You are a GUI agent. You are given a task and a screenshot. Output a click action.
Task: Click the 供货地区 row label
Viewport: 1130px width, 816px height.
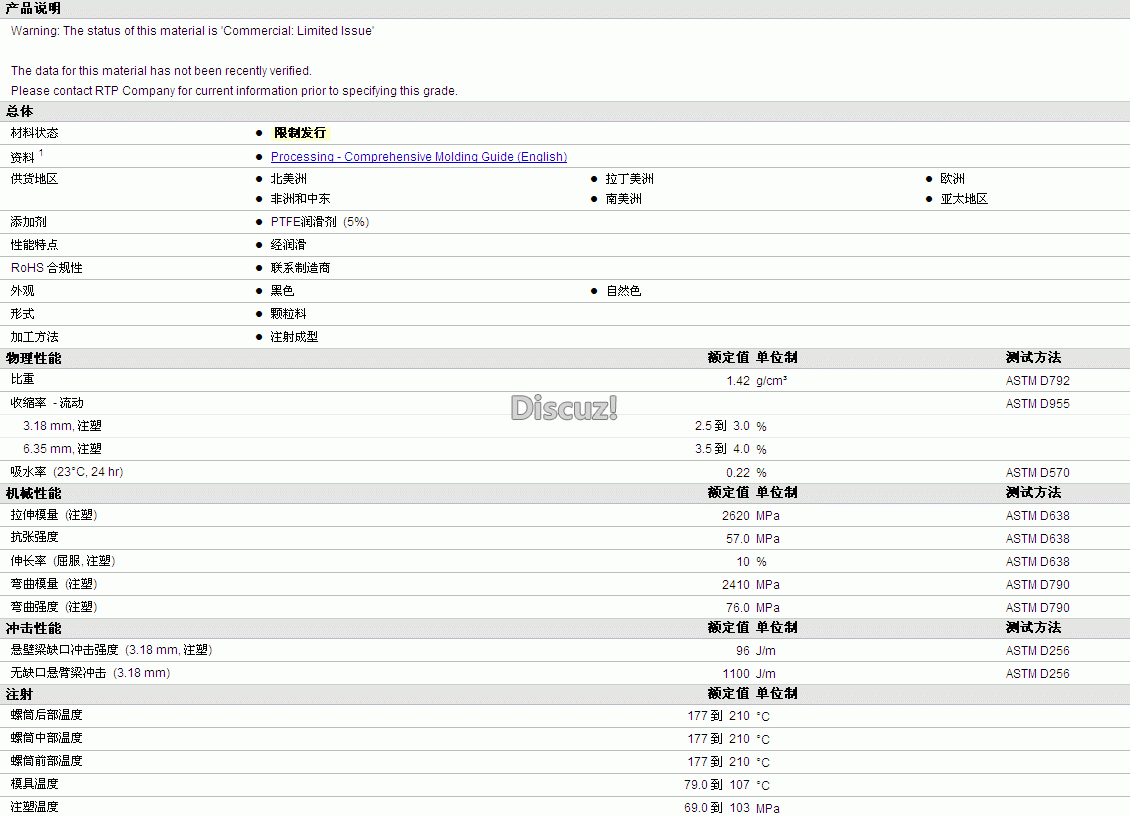coord(35,179)
